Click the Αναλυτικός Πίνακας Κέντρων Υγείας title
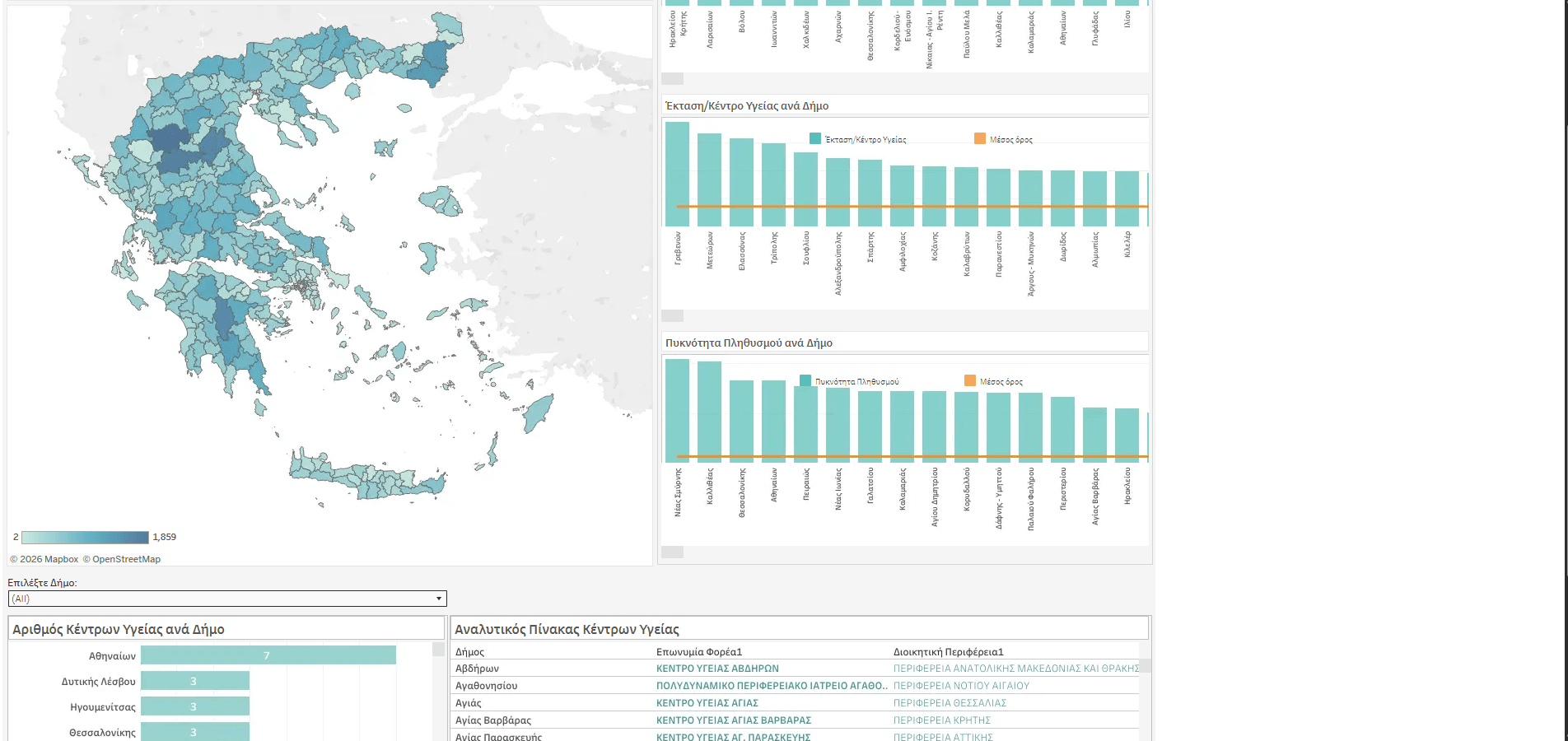This screenshot has height=741, width=1568. [567, 629]
